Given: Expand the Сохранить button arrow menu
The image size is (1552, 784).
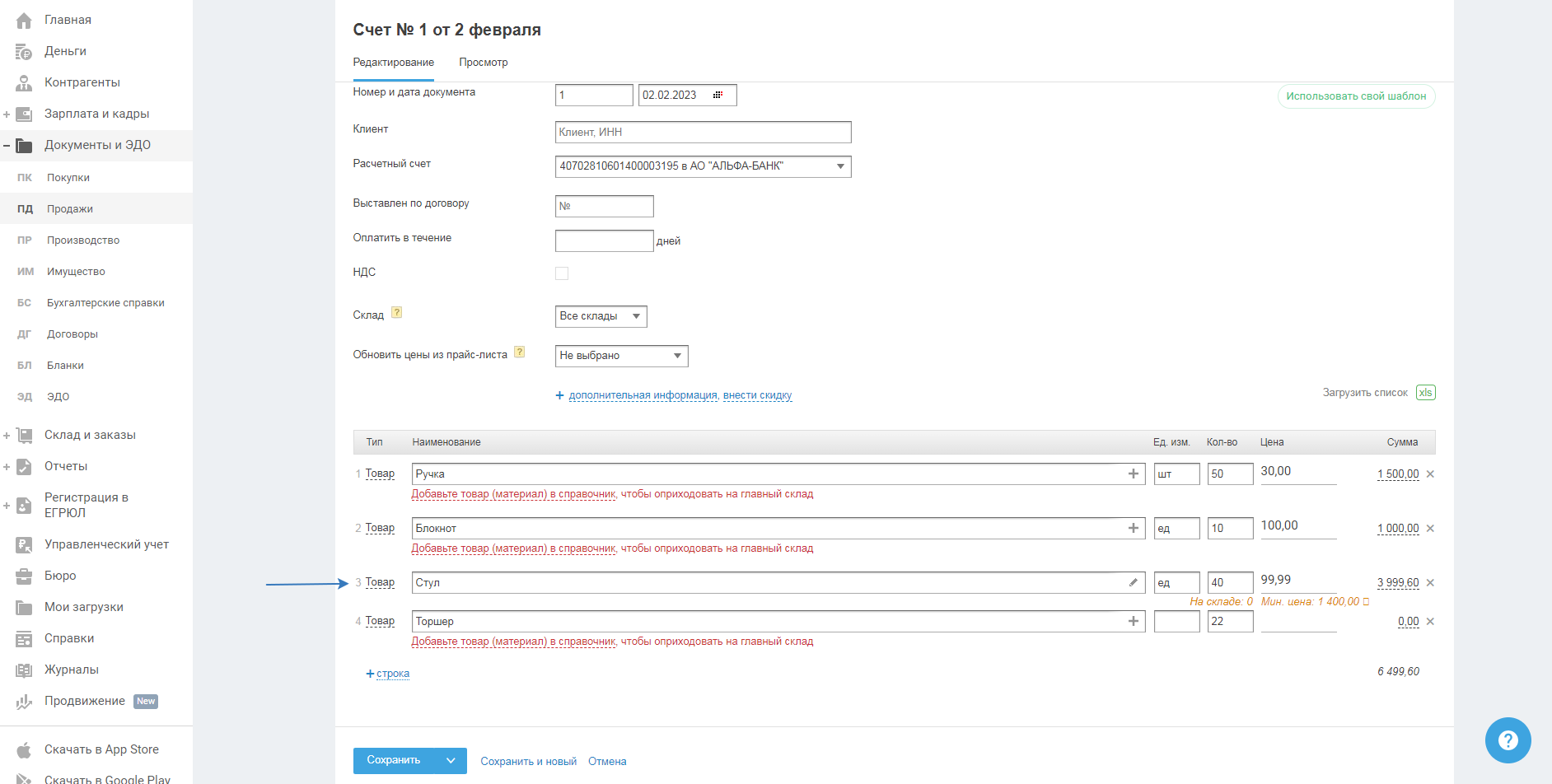Looking at the screenshot, I should click(451, 761).
